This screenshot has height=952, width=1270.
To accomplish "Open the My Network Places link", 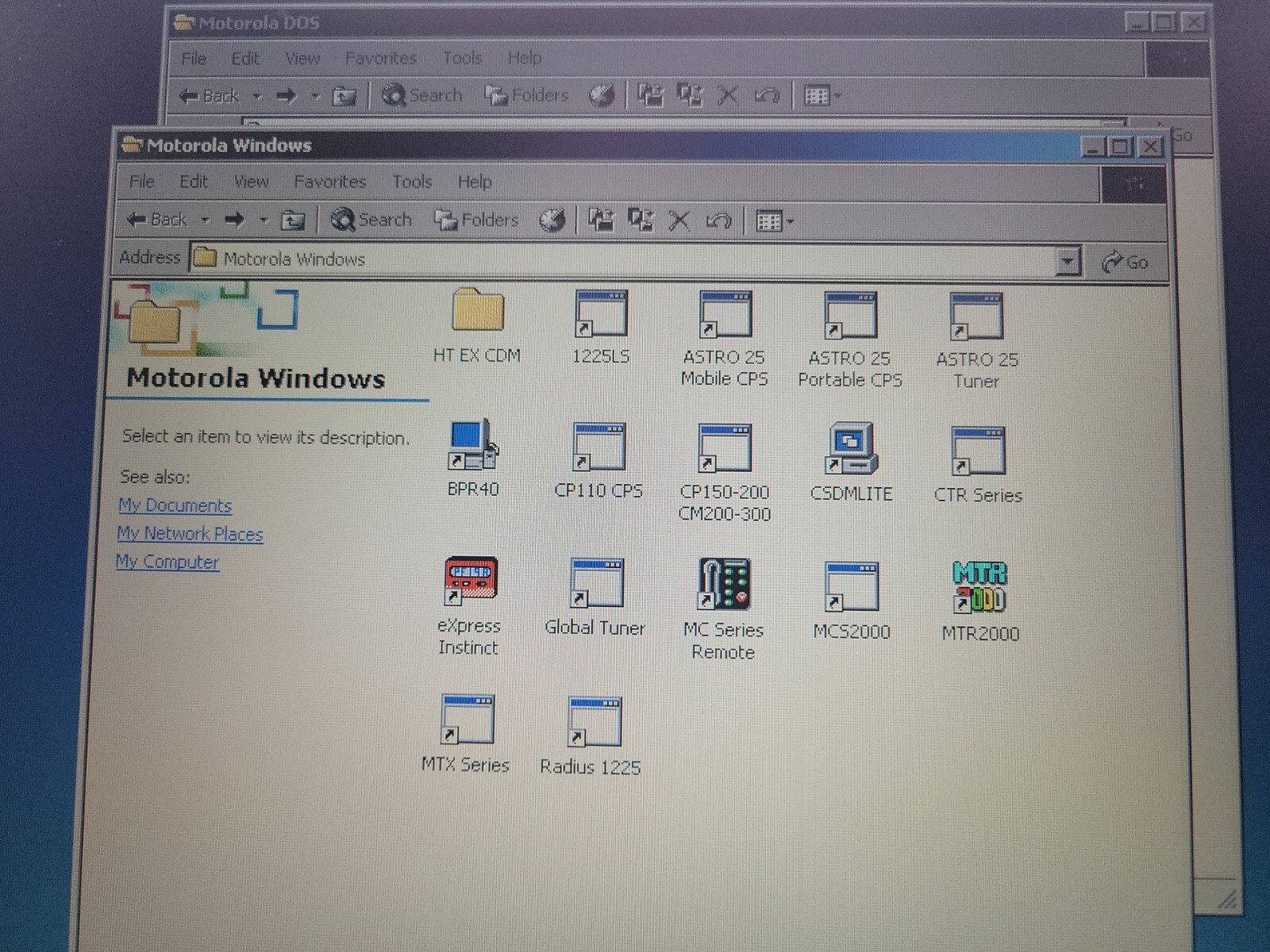I will point(190,534).
